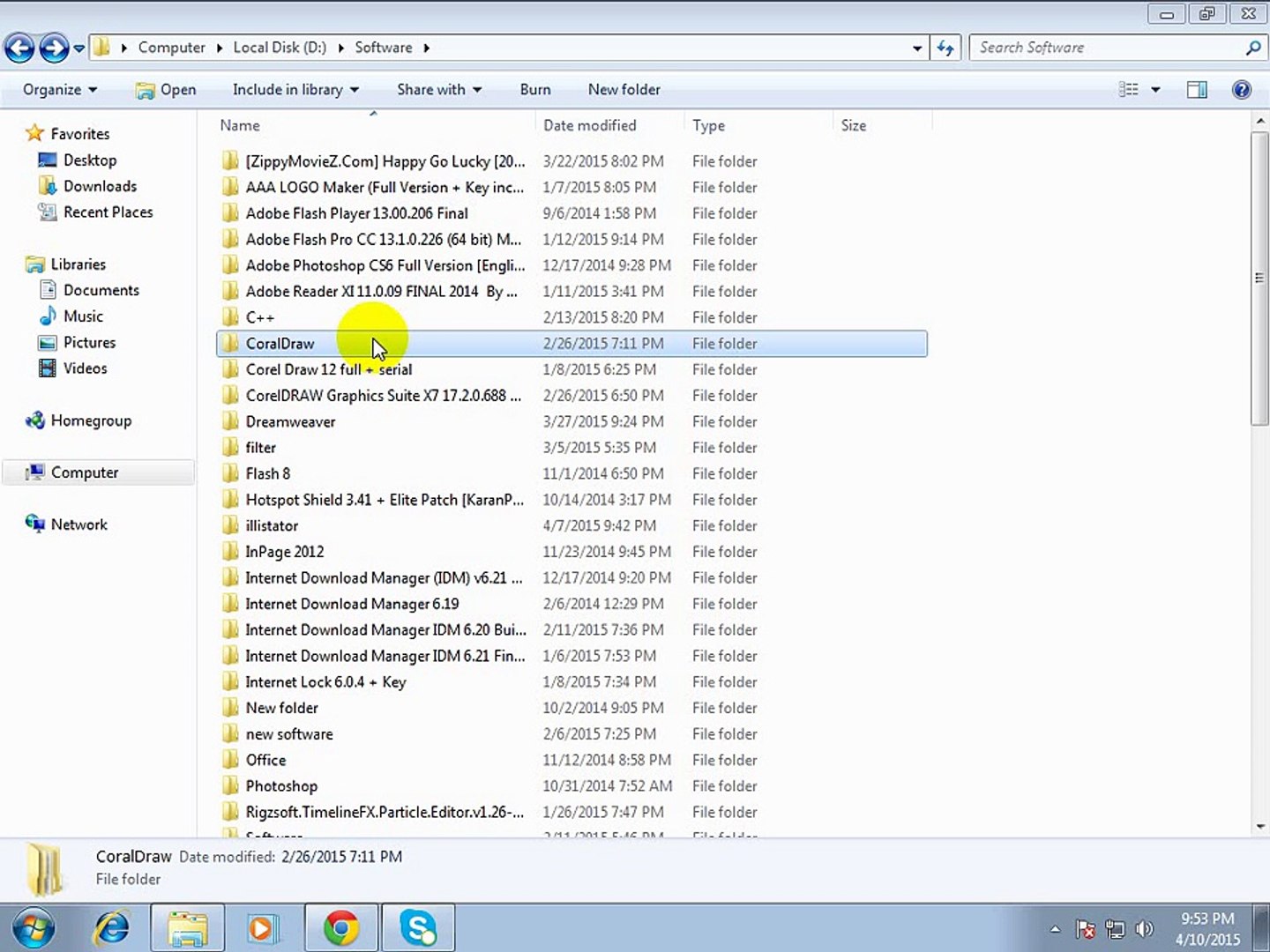This screenshot has width=1270, height=952.
Task: Click the volume speaker tray icon
Action: coord(1144,928)
